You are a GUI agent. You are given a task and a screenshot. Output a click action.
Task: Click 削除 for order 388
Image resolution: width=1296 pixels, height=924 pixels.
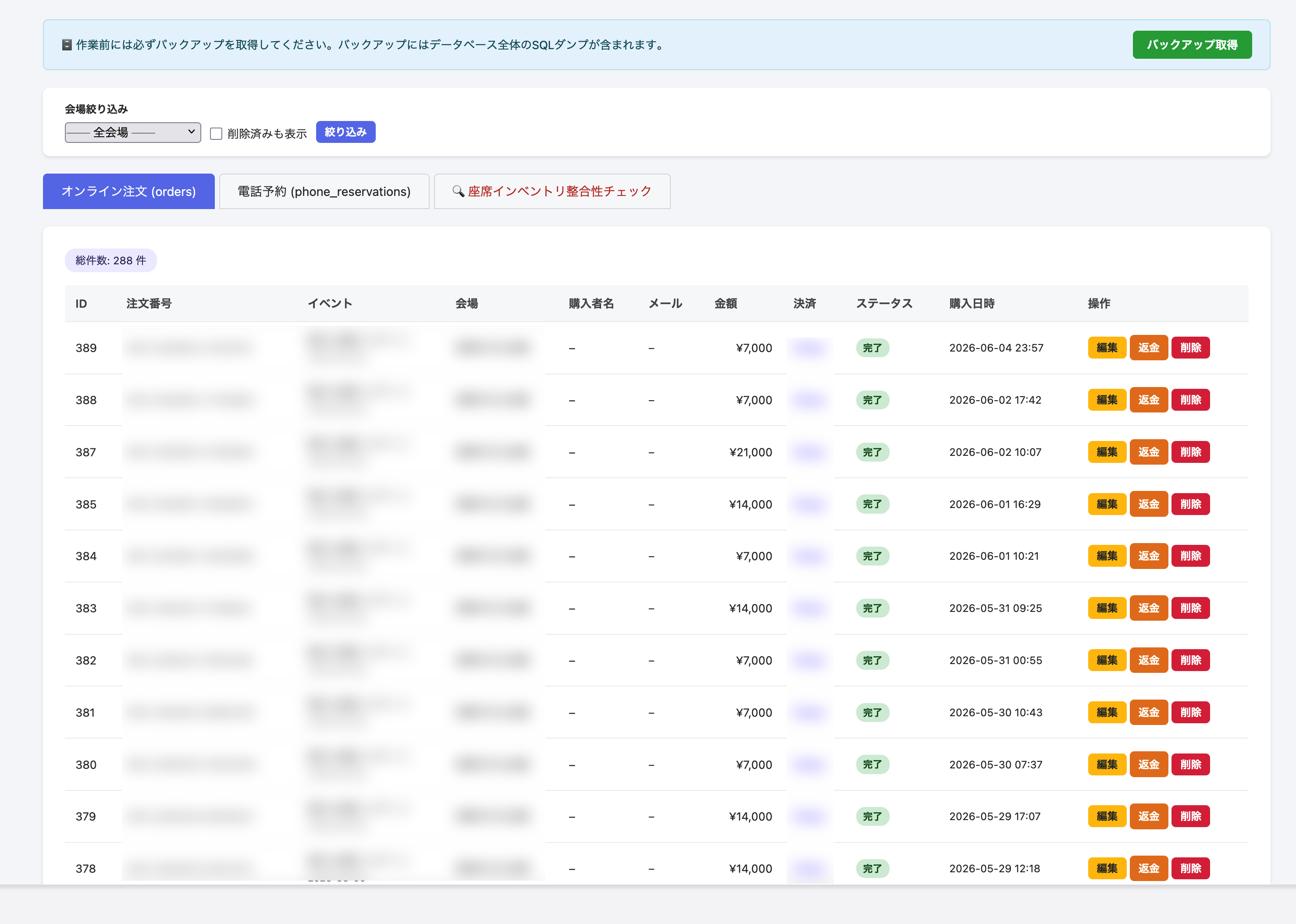click(1191, 400)
